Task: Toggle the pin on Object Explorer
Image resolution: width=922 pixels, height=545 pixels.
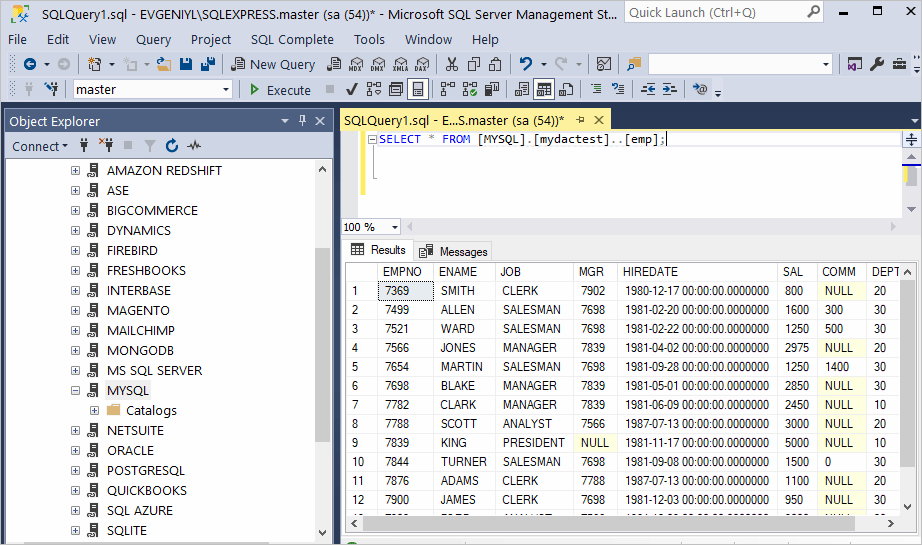Action: tap(302, 121)
